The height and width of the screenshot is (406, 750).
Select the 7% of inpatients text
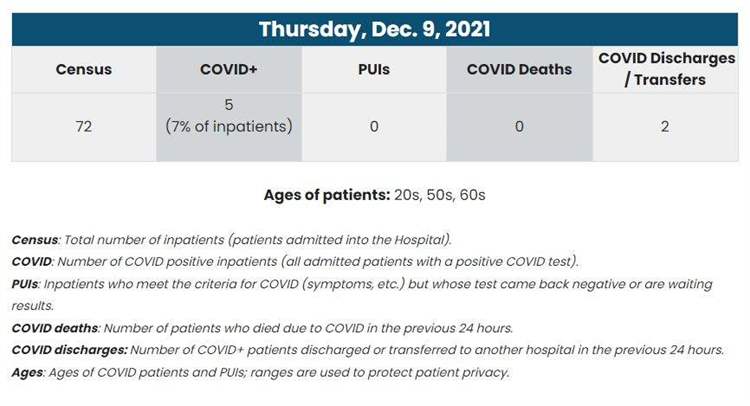click(229, 127)
